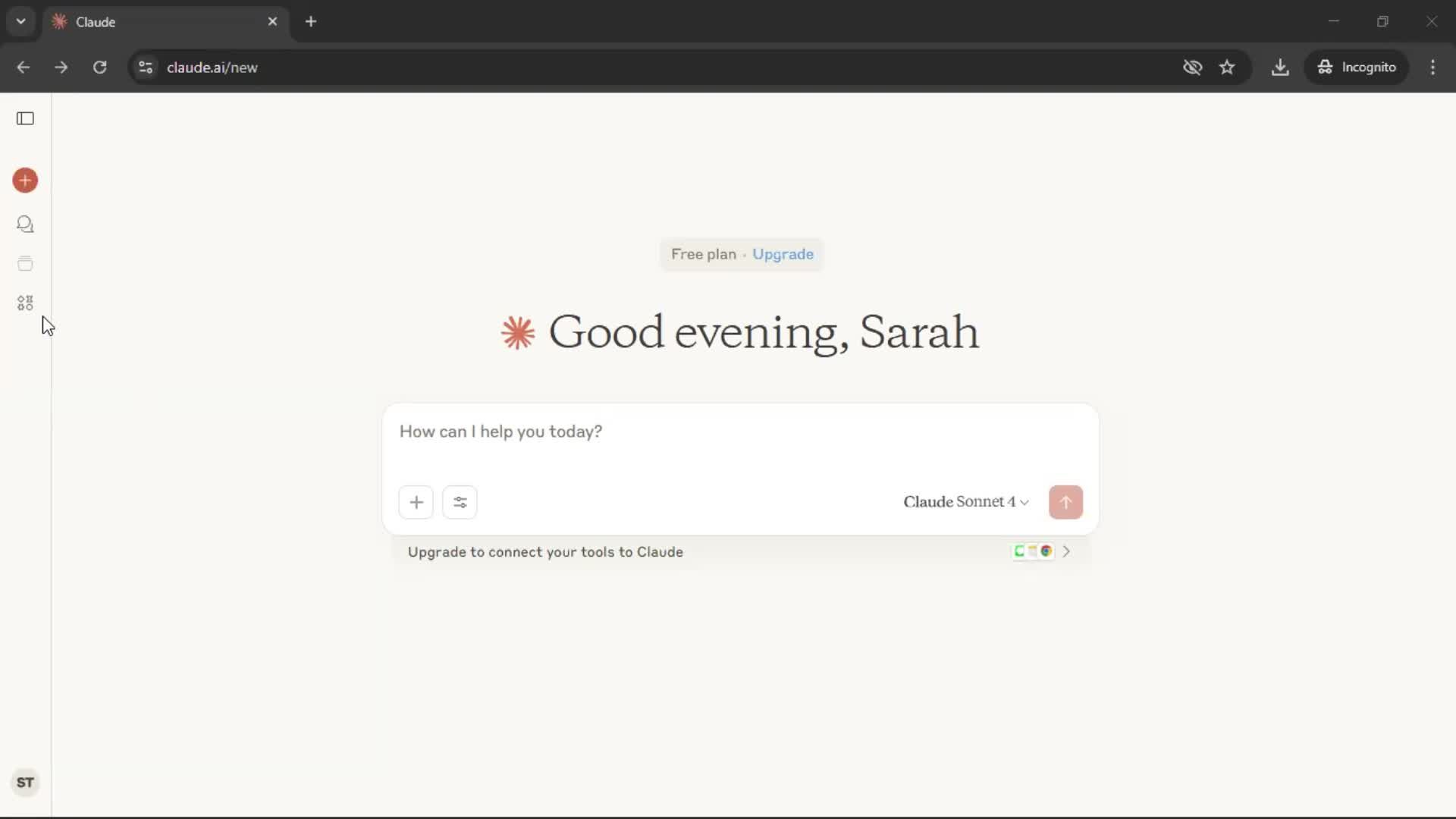The height and width of the screenshot is (819, 1456).
Task: Open the Artifacts icon in sidebar
Action: (x=25, y=303)
